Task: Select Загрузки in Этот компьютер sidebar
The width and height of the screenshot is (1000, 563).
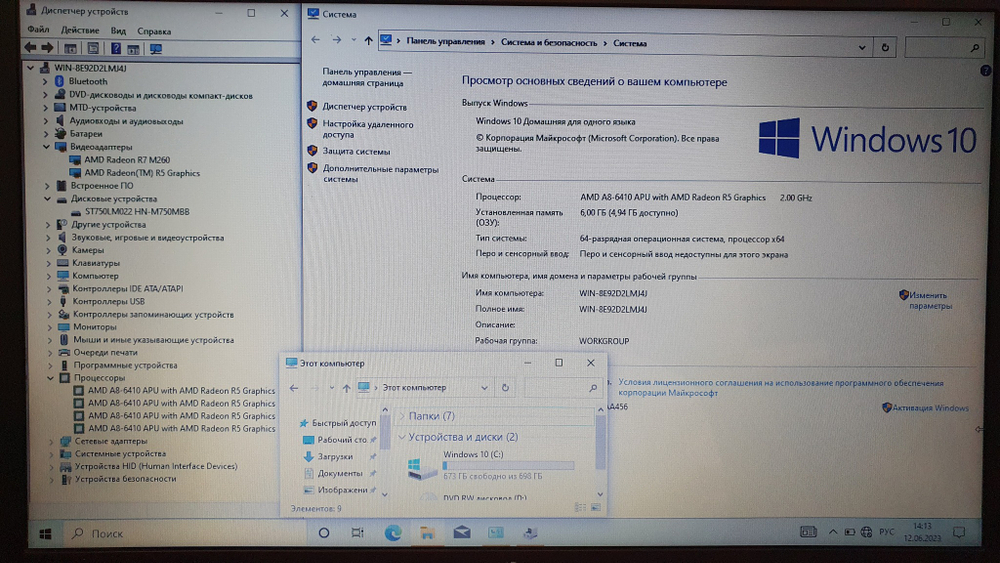Action: 335,457
